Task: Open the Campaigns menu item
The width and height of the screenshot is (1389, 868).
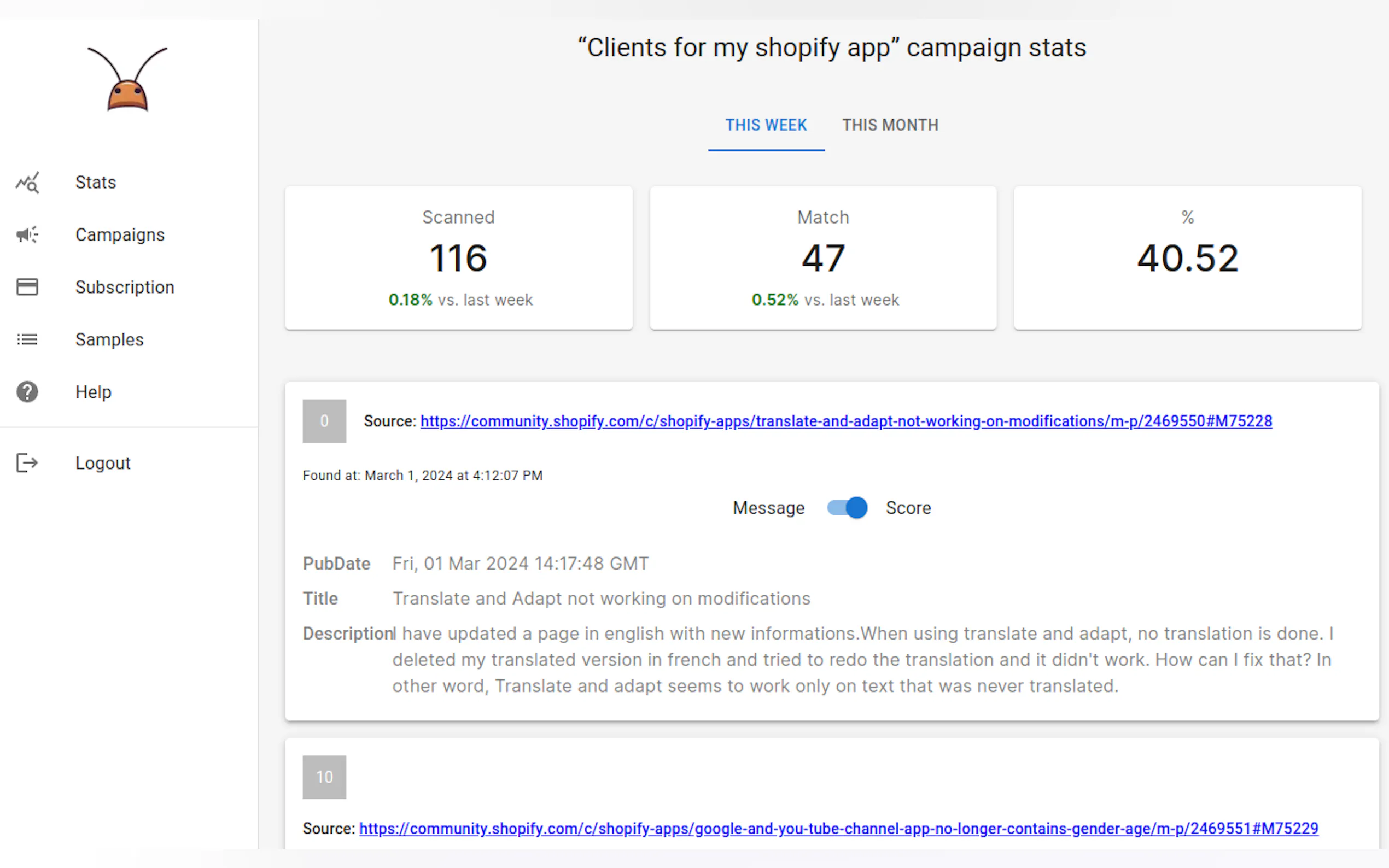Action: [119, 235]
